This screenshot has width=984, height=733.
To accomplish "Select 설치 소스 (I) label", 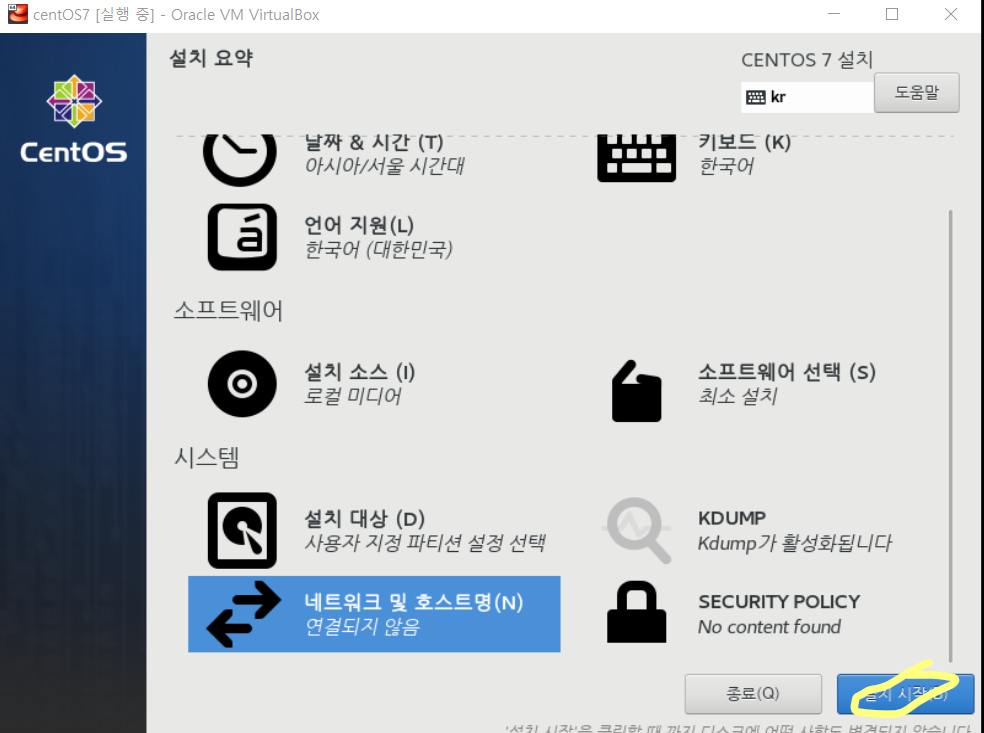I will [x=360, y=372].
